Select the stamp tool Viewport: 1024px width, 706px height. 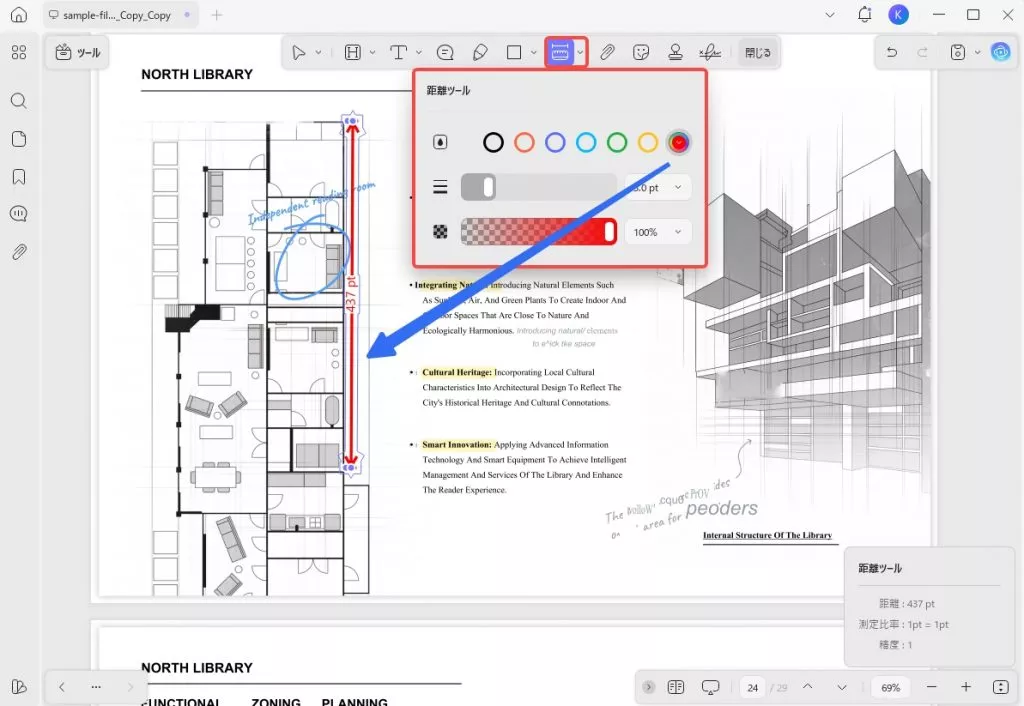tap(675, 52)
